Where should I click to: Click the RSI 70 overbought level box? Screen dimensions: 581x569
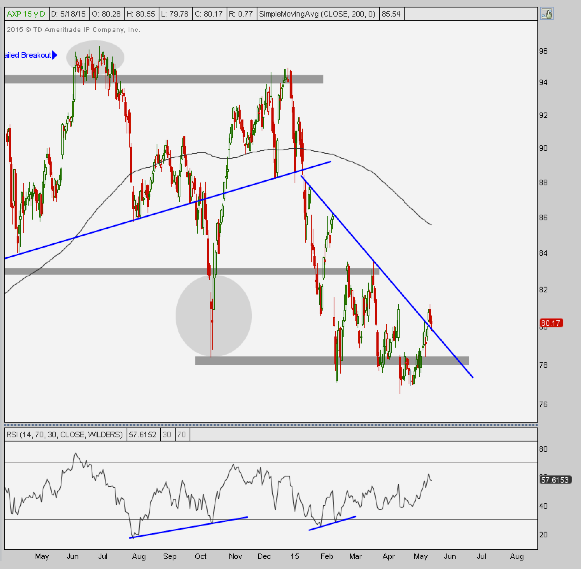182,434
